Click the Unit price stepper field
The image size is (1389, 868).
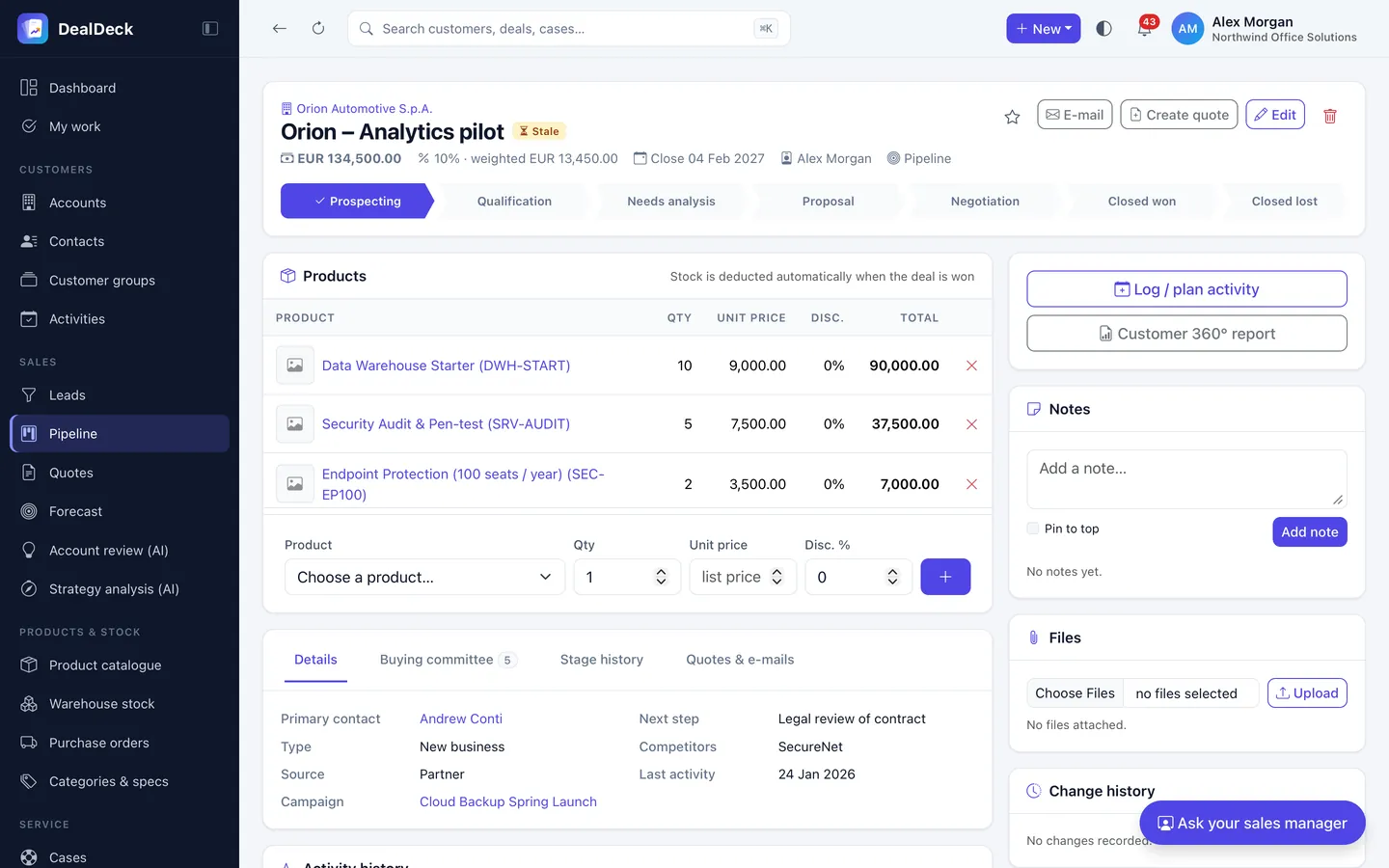pyautogui.click(x=743, y=577)
